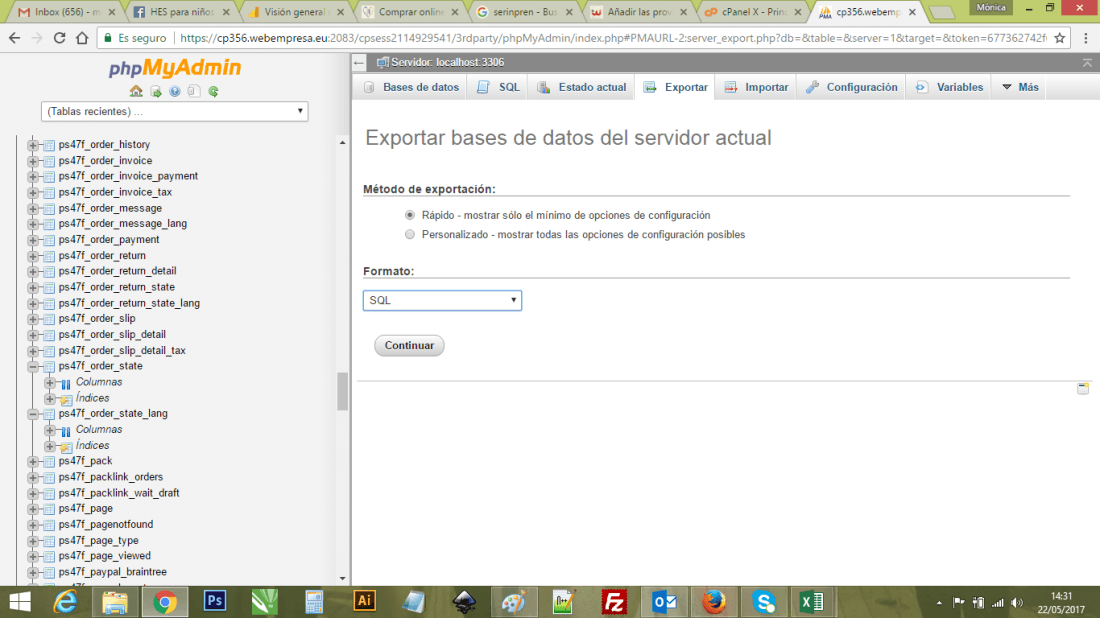The height and width of the screenshot is (618, 1100).
Task: Bookmark this page with the star icon
Action: [x=1059, y=38]
